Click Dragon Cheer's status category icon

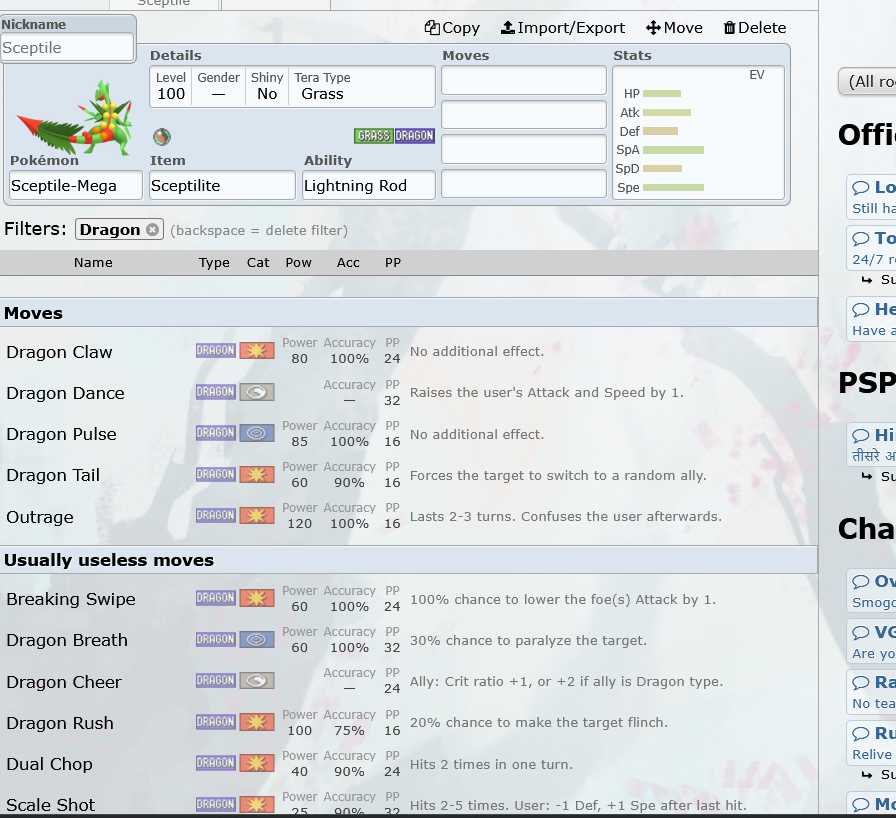257,680
